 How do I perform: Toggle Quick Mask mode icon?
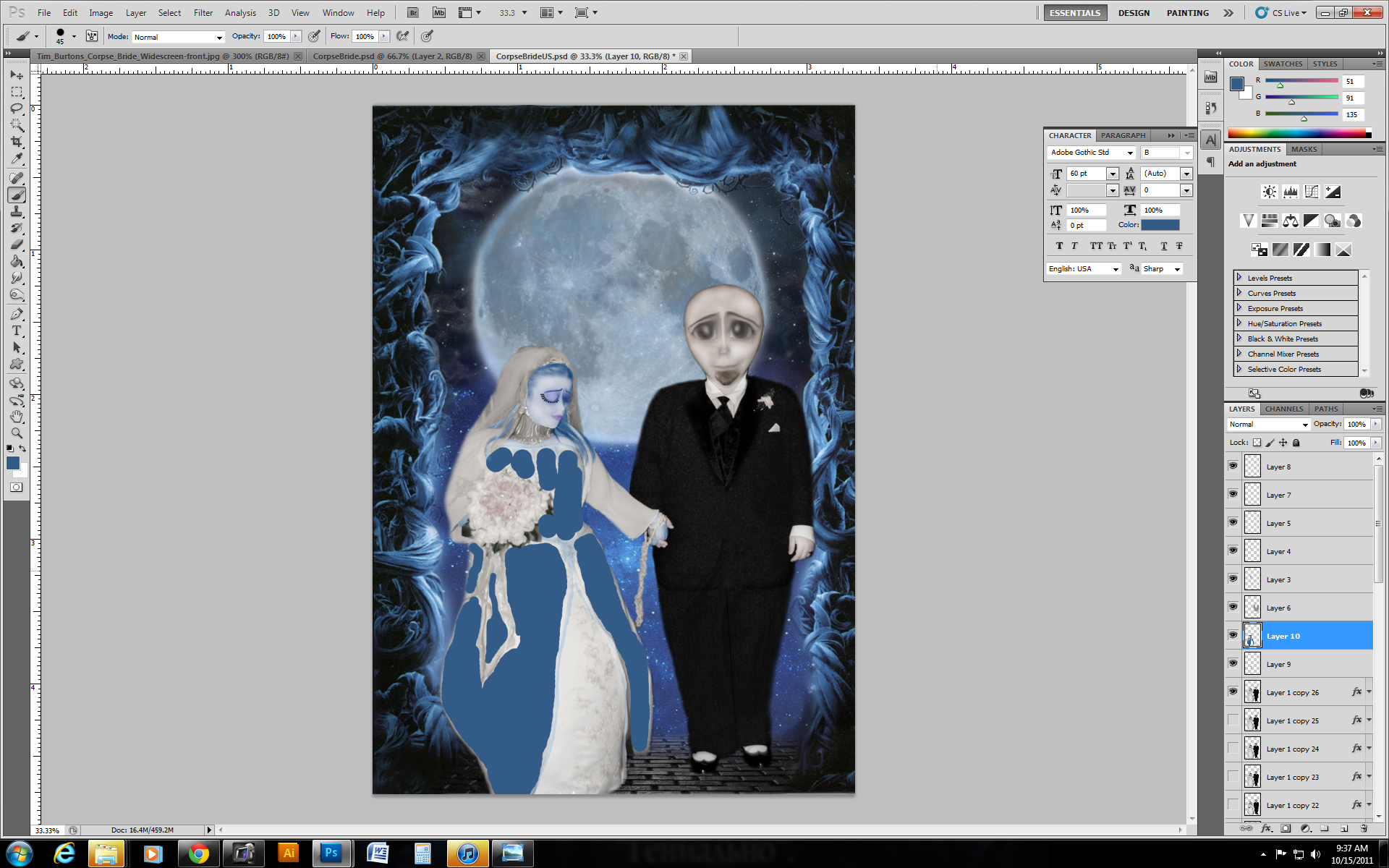17,488
